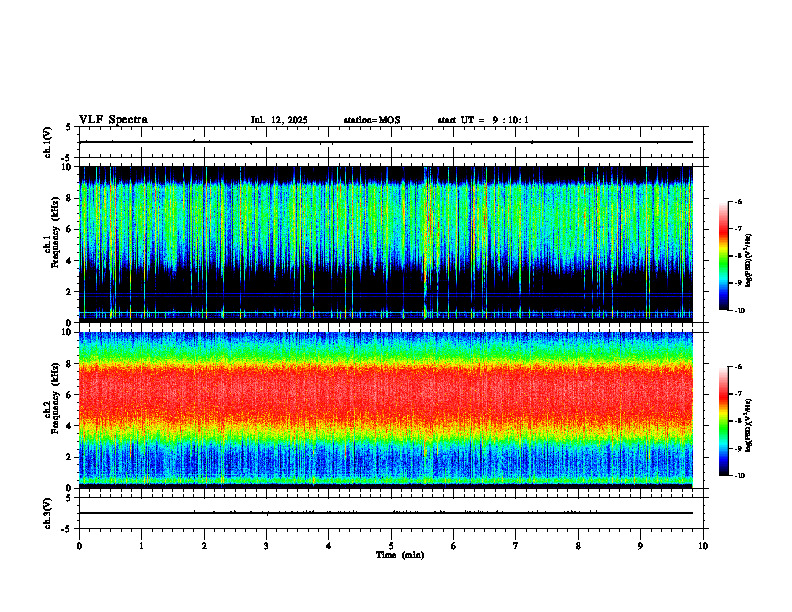
Task: Click the "start UT = 9:10:1" header text
Action: [x=483, y=120]
